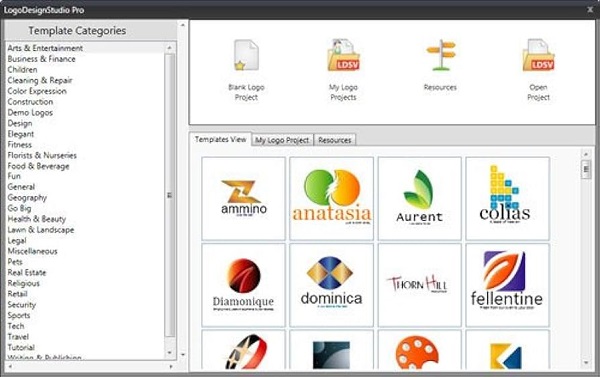600x377 pixels.
Task: Close the LogoDesignStudio Pro window
Action: click(590, 10)
